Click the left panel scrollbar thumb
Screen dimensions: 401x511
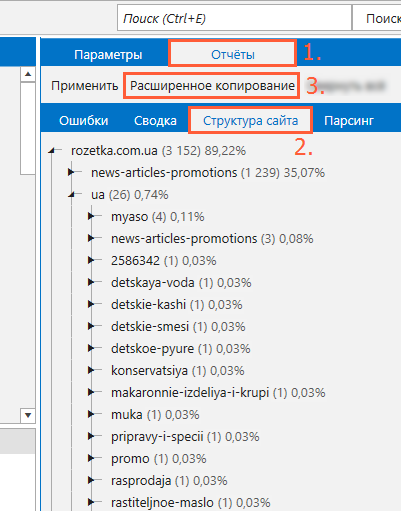[28, 128]
